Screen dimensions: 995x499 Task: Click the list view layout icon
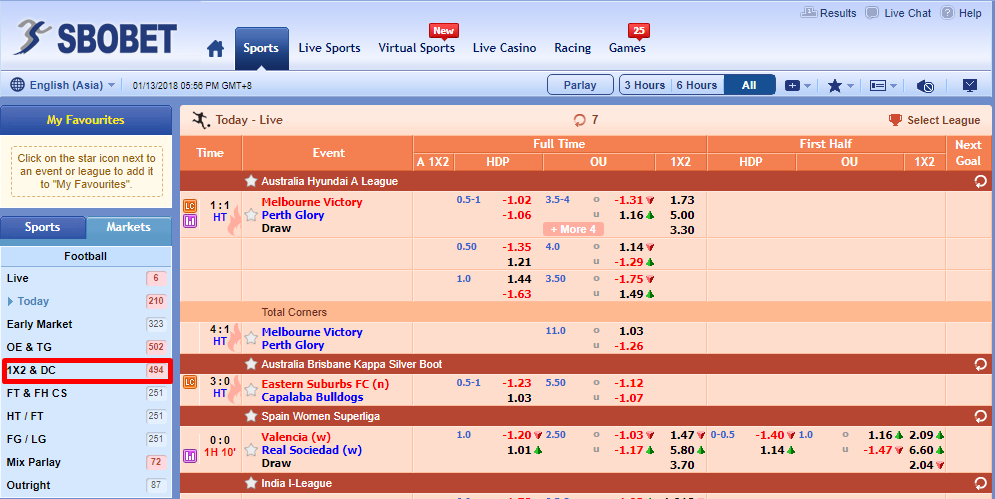(x=878, y=86)
